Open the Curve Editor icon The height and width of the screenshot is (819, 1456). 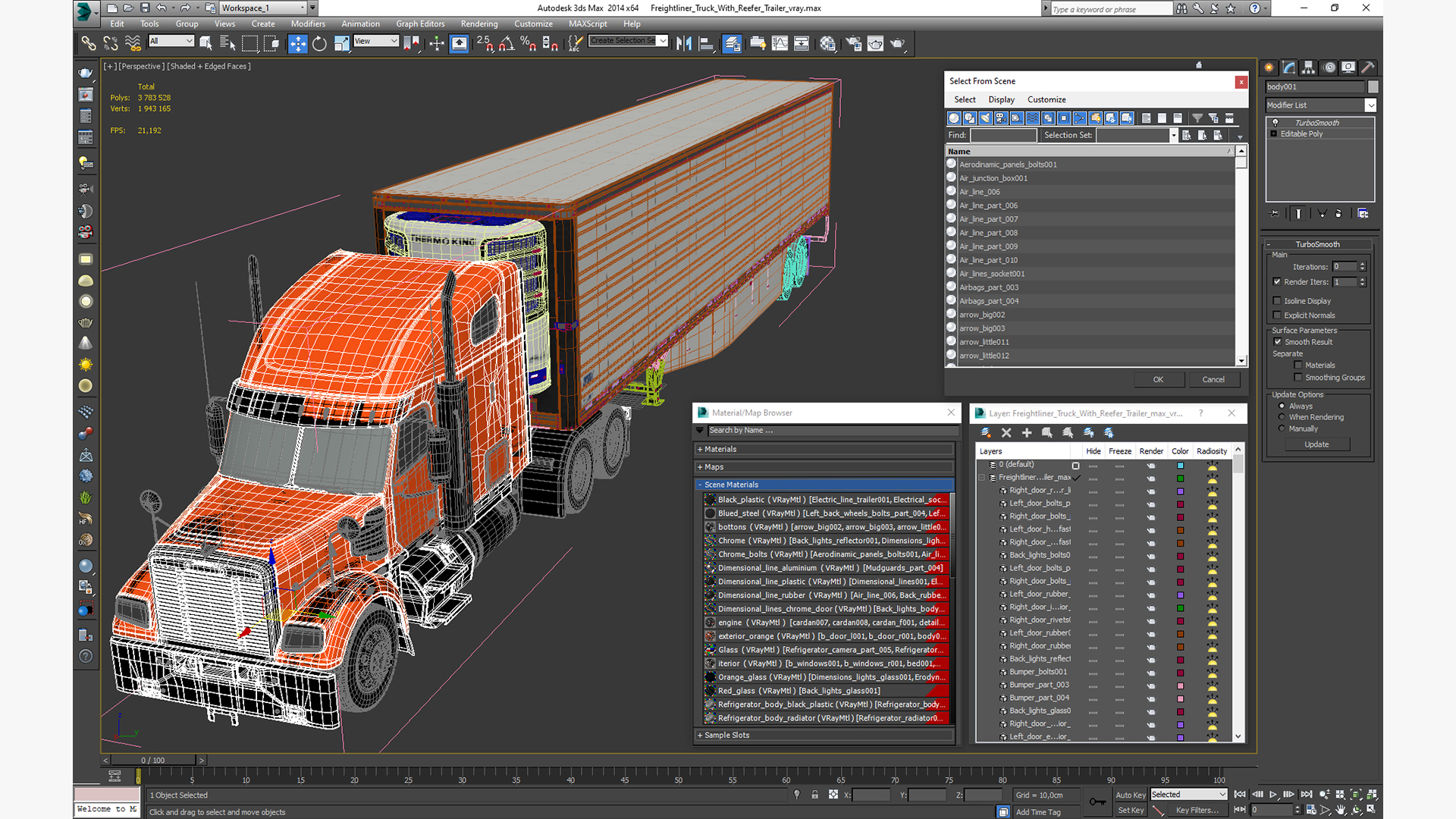pos(780,44)
